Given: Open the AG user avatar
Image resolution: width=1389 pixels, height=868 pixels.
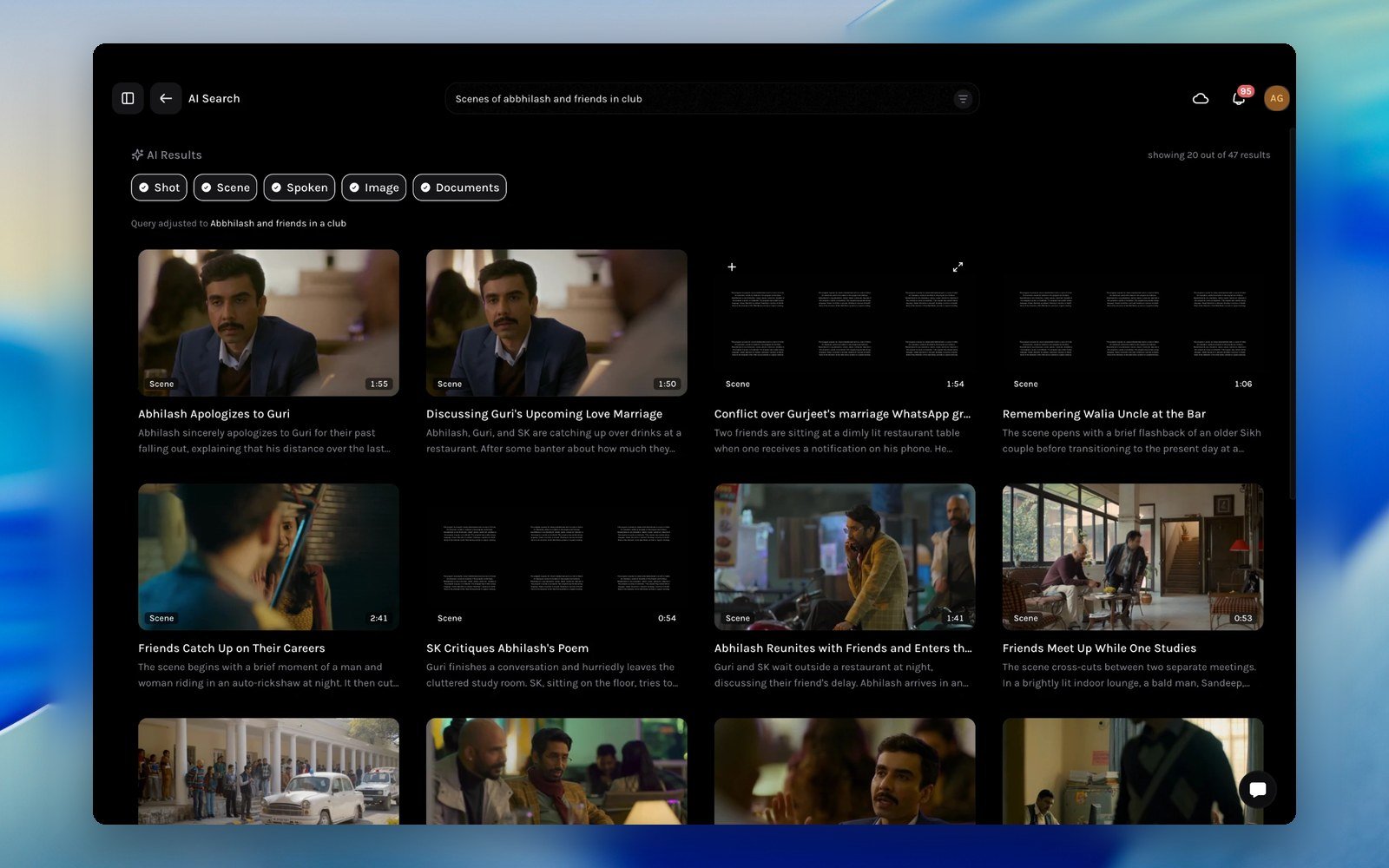Looking at the screenshot, I should (1276, 98).
